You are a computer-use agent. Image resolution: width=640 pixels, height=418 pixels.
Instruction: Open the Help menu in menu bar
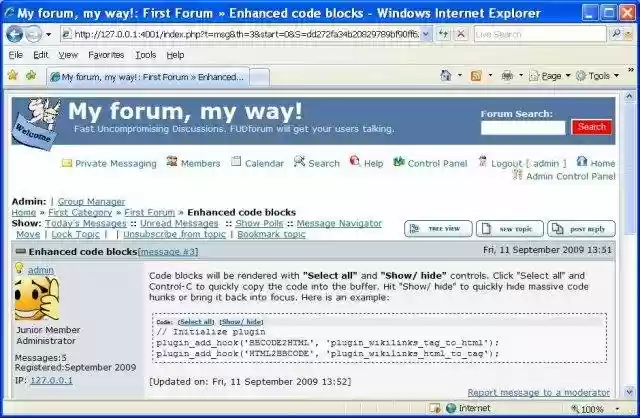[175, 55]
